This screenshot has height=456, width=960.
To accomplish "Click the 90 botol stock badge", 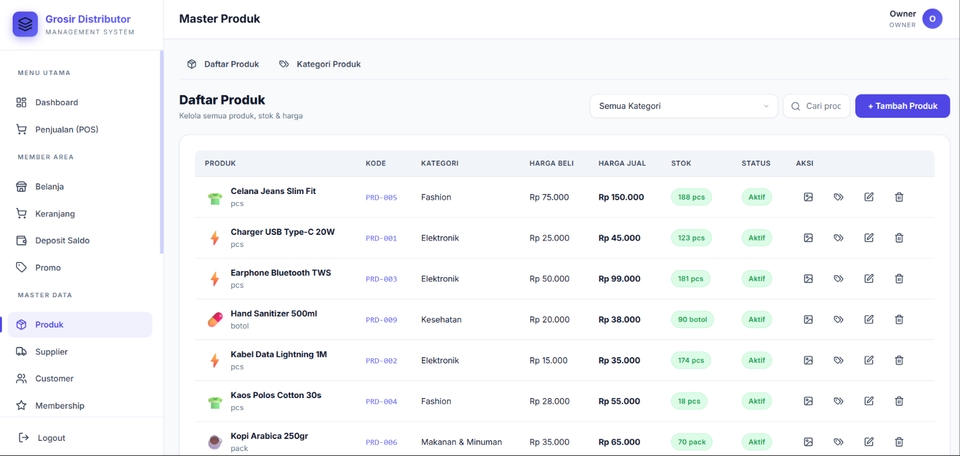I will (692, 320).
